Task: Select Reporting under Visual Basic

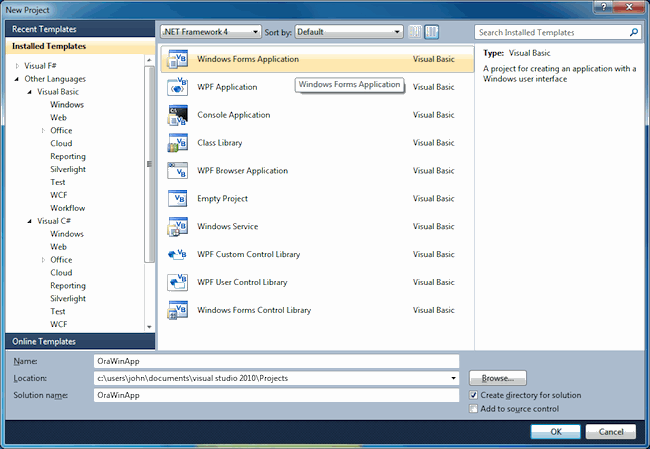Action: click(x=68, y=156)
